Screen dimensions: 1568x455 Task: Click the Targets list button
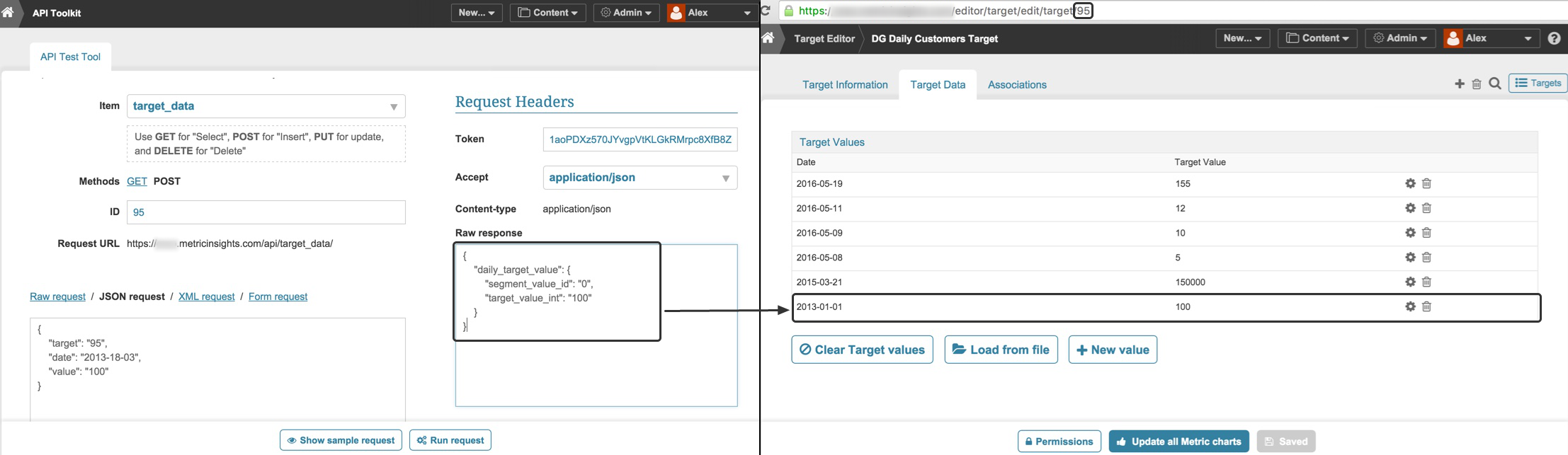point(1538,83)
